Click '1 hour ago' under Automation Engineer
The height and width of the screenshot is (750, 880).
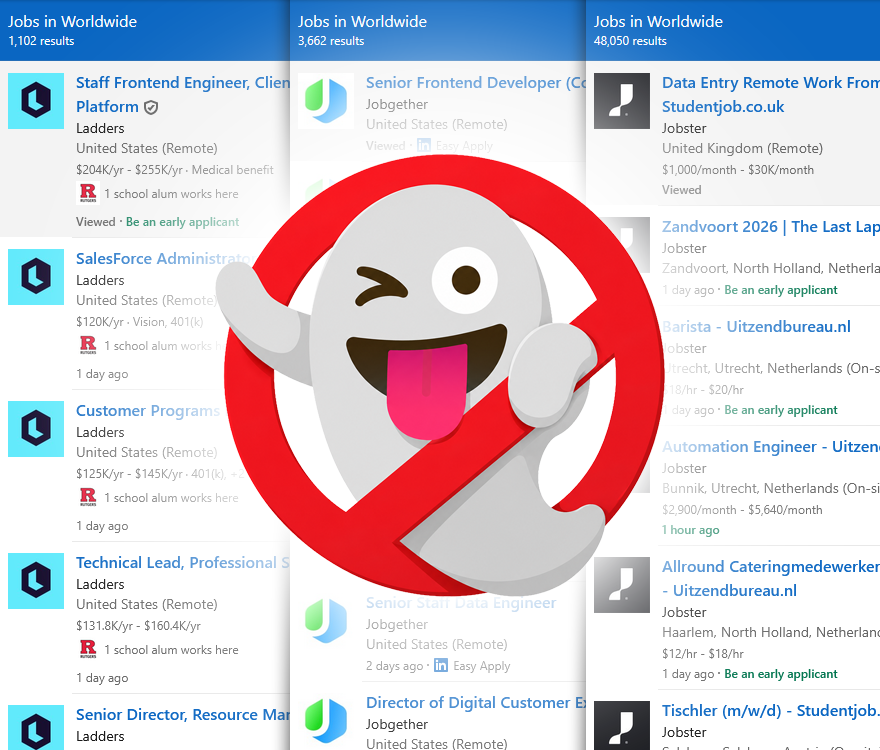(690, 530)
